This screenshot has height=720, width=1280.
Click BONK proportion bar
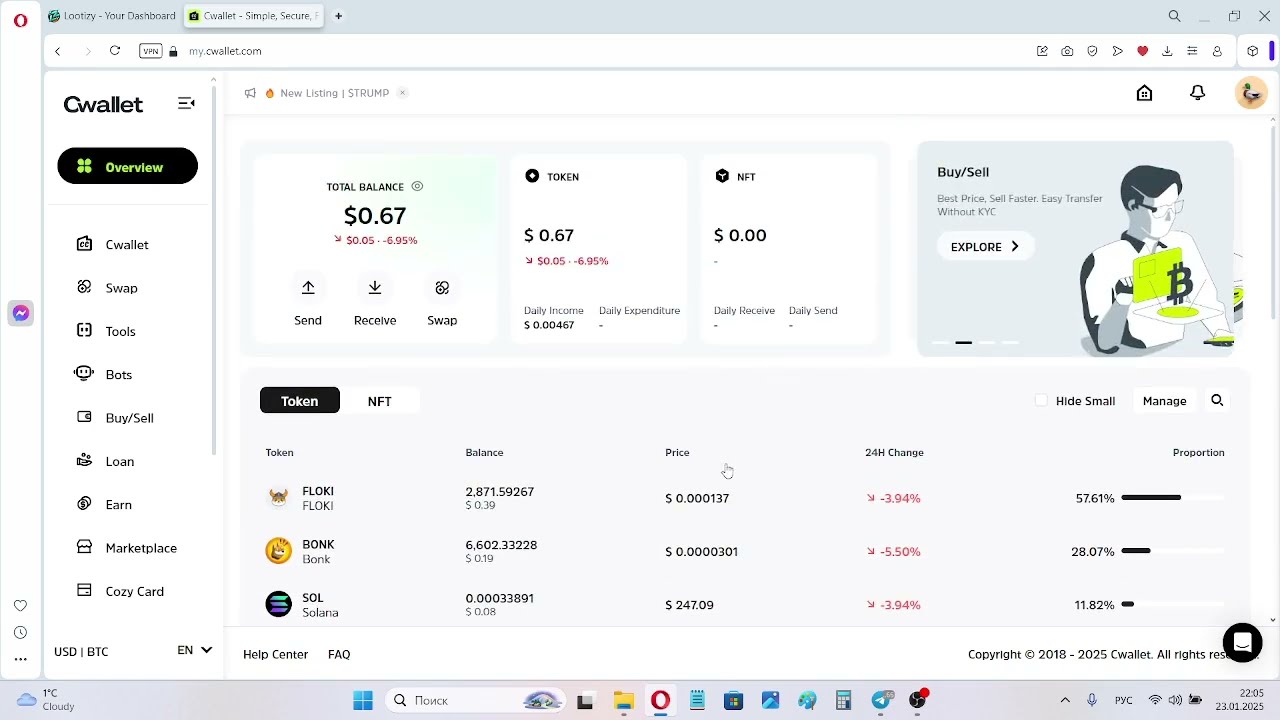[x=1173, y=551]
